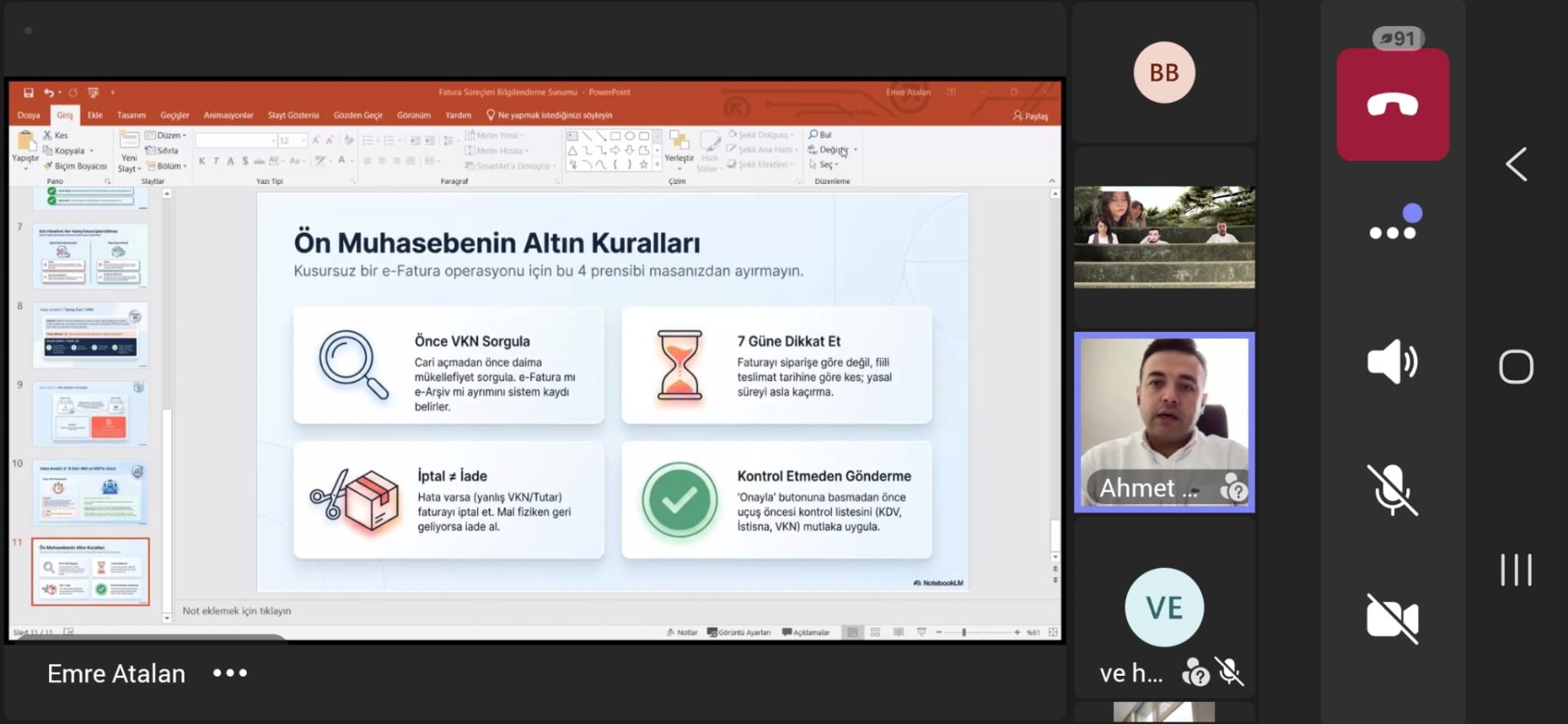The height and width of the screenshot is (724, 1568).
Task: Click the Bul (Find) magnifier
Action: (x=813, y=134)
